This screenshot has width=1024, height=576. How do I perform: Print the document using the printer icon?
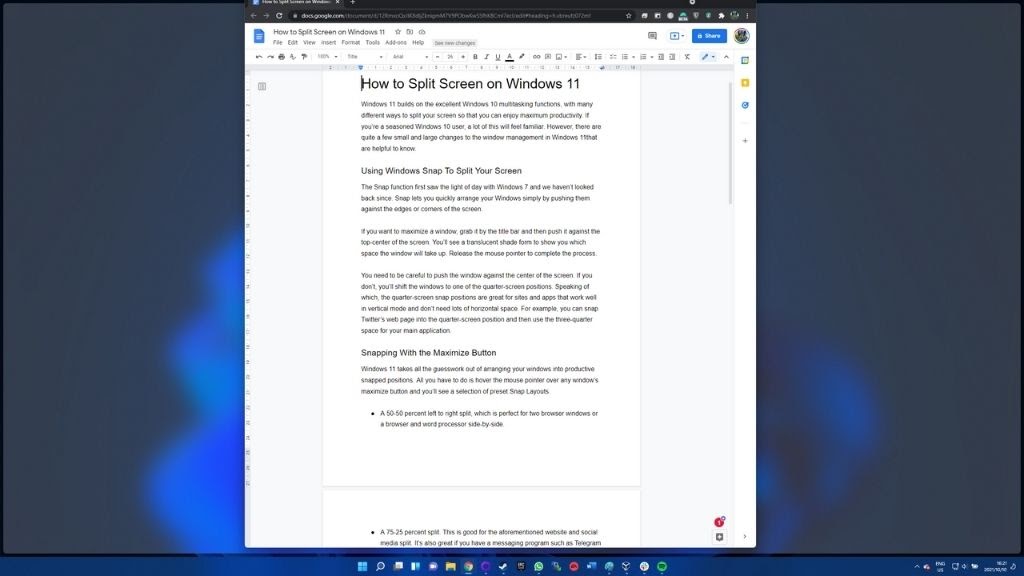[281, 57]
